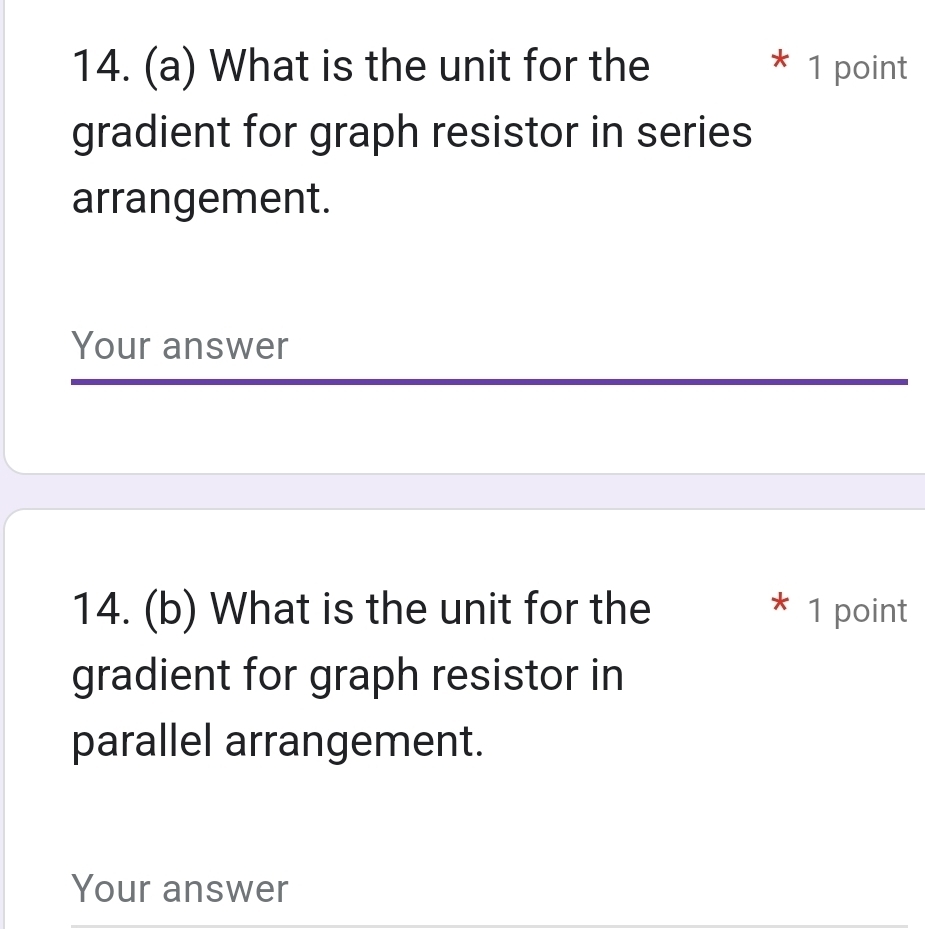Click the lavender gap between question cards
Screen dimensions: 925x929
[x=462, y=491]
